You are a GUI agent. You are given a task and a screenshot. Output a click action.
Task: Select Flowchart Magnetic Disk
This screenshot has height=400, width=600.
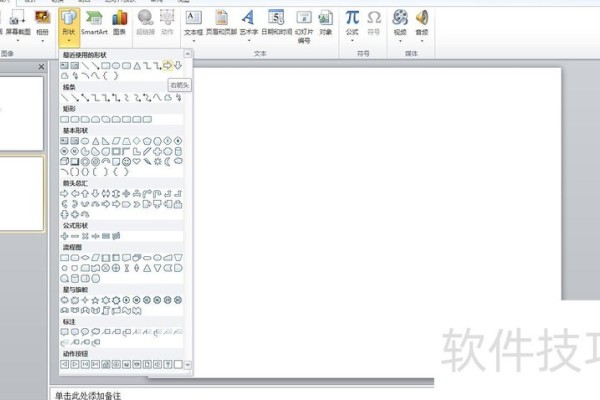coord(75,278)
